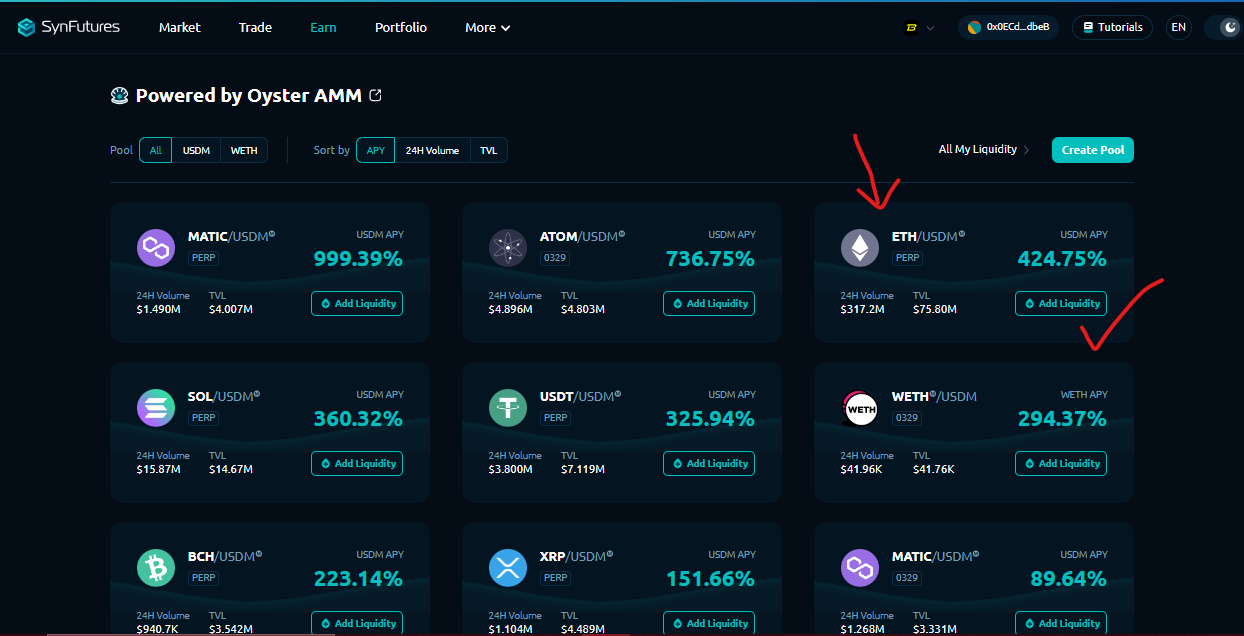Viewport: 1244px width, 636px height.
Task: Sort pools by TVL
Action: coord(488,150)
